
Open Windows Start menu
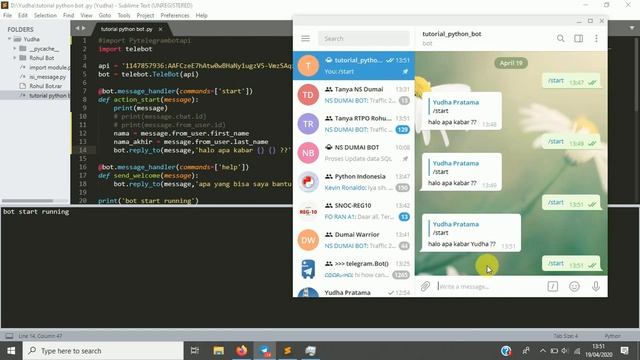(11, 351)
